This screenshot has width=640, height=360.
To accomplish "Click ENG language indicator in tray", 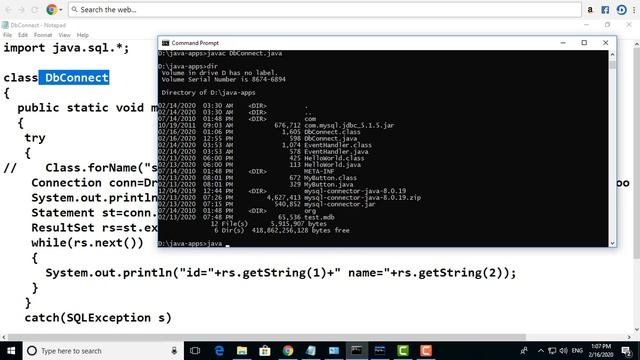I will pyautogui.click(x=577, y=351).
